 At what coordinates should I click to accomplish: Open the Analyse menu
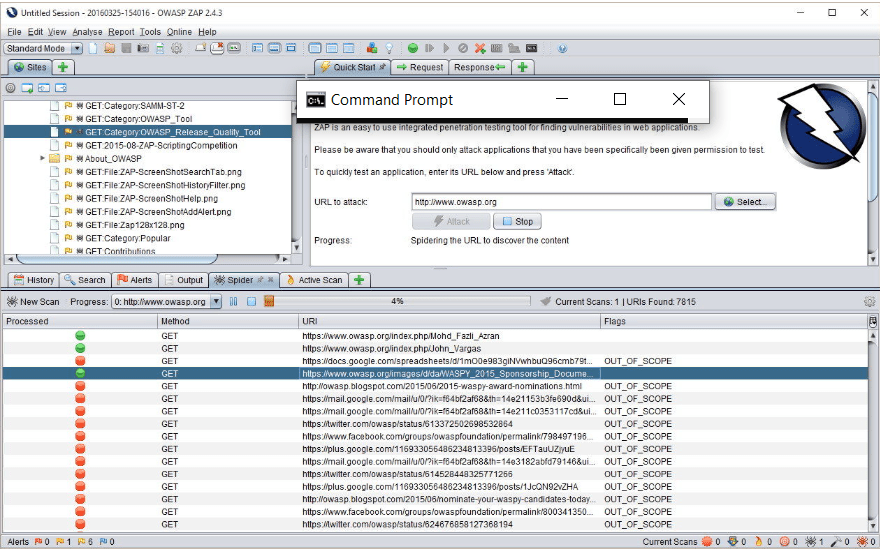pos(88,32)
